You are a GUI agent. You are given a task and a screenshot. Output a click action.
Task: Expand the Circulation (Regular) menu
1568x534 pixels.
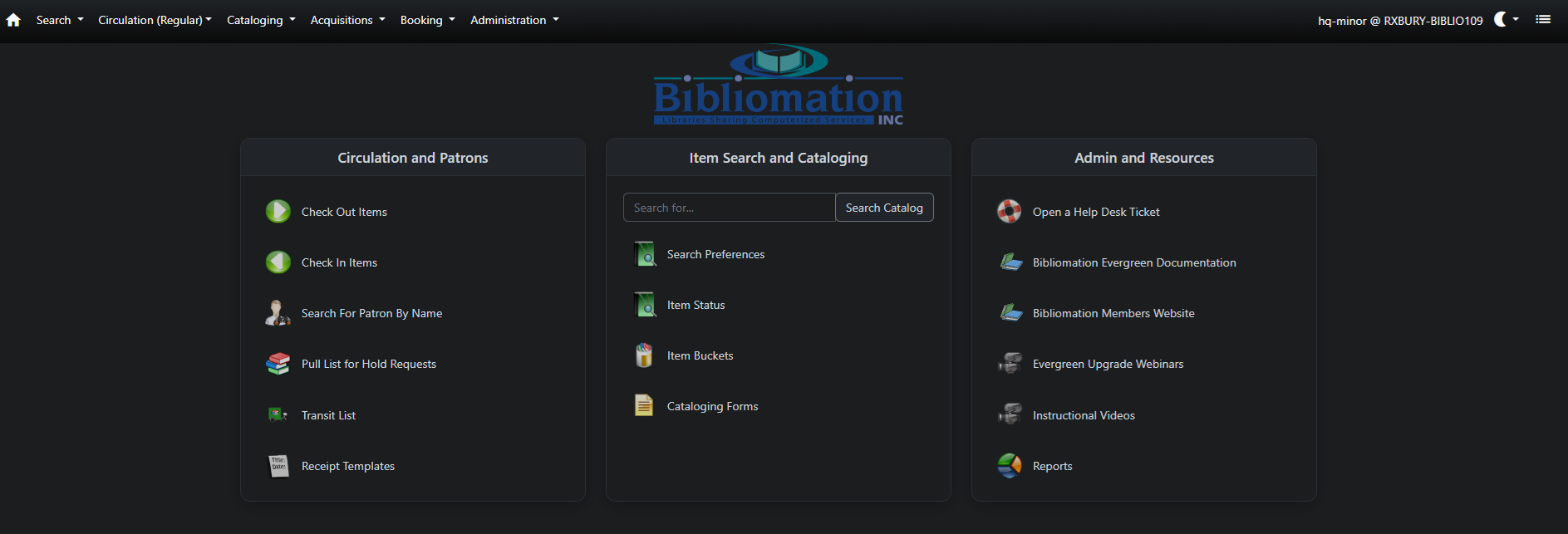[155, 20]
